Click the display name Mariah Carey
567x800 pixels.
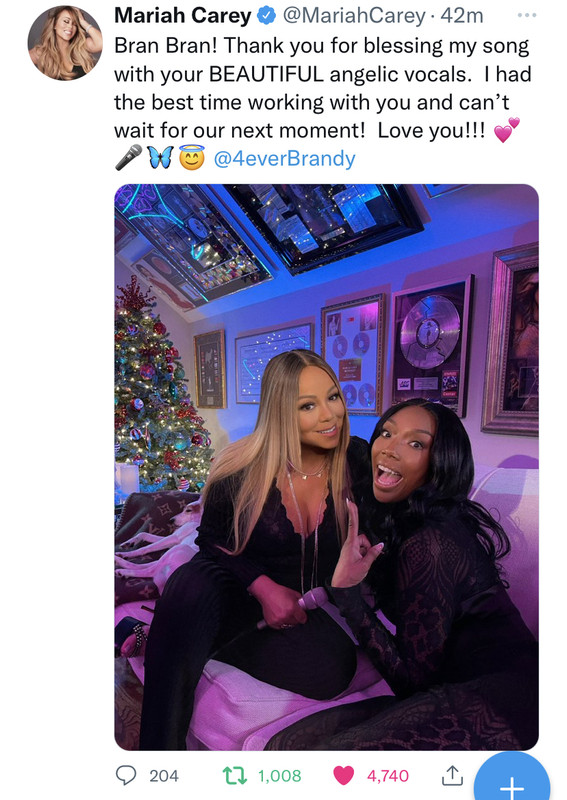click(183, 16)
